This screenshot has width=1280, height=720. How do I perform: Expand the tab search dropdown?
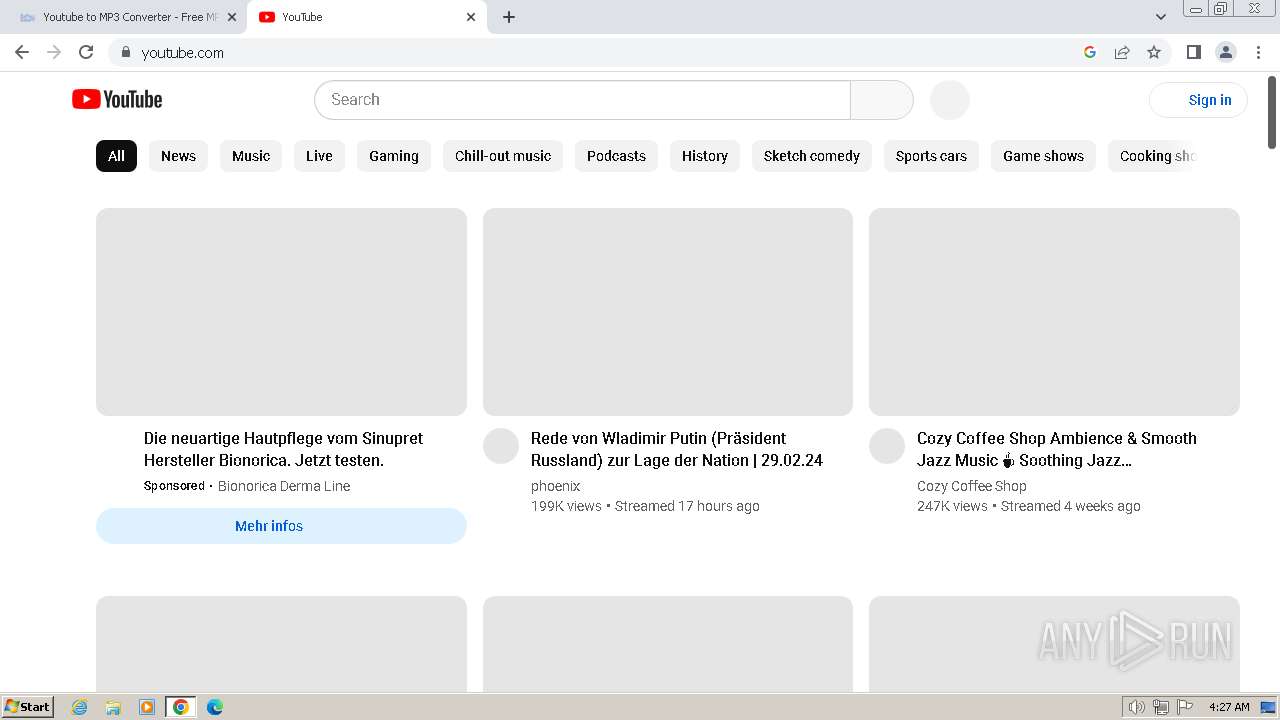(1161, 17)
